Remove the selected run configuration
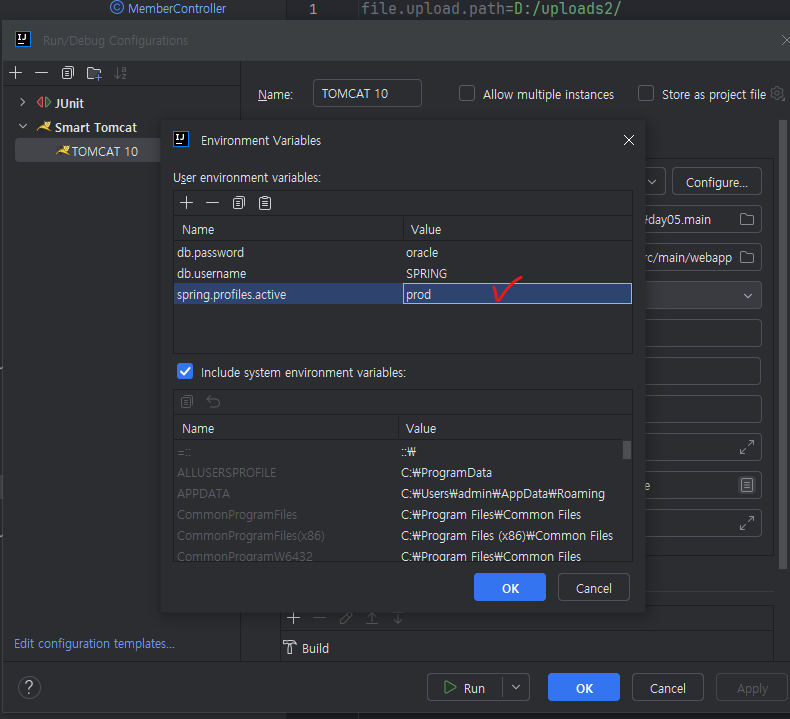Viewport: 790px width, 719px height. 41,73
